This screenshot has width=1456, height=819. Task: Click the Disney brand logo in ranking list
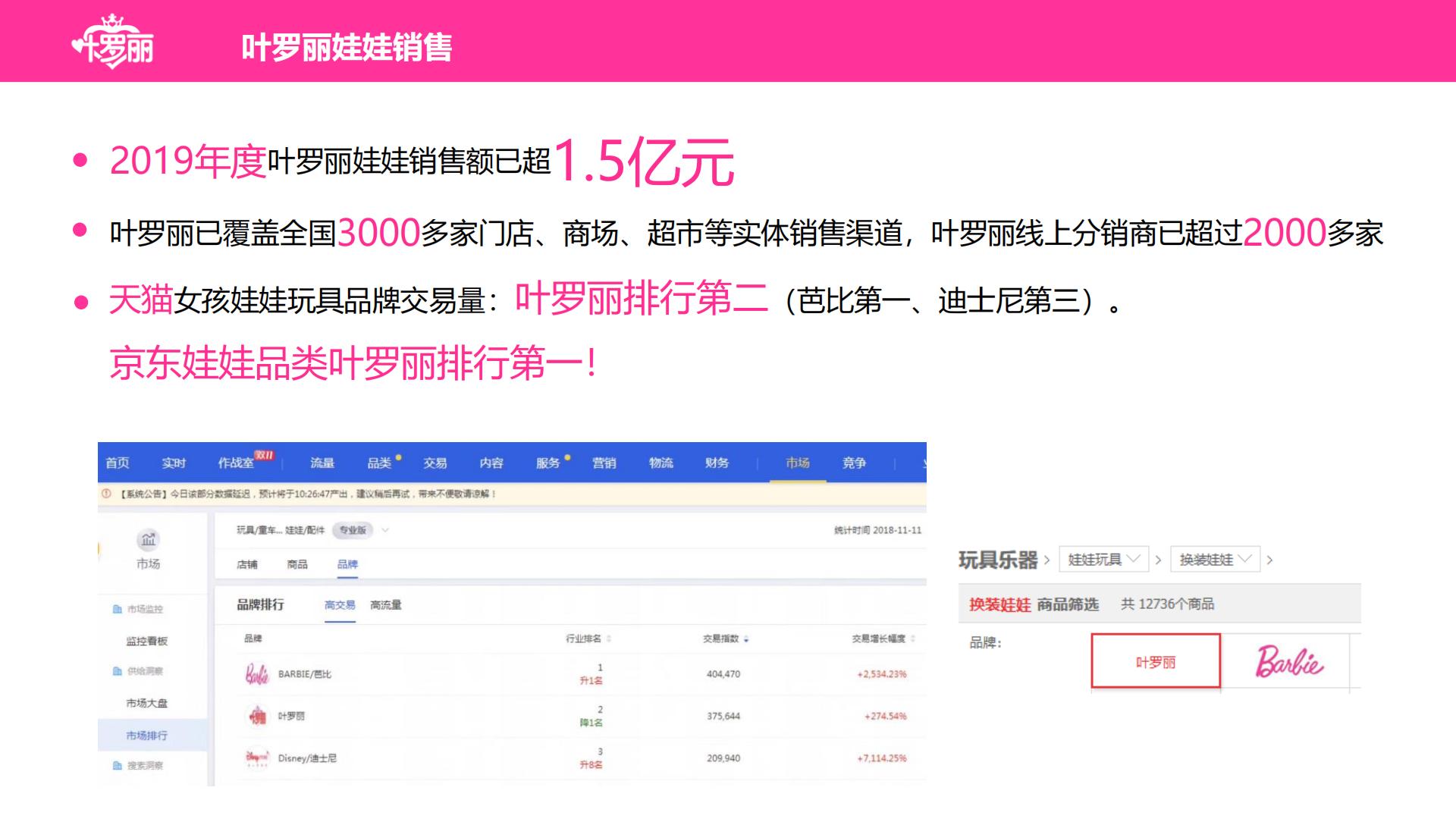click(x=257, y=758)
